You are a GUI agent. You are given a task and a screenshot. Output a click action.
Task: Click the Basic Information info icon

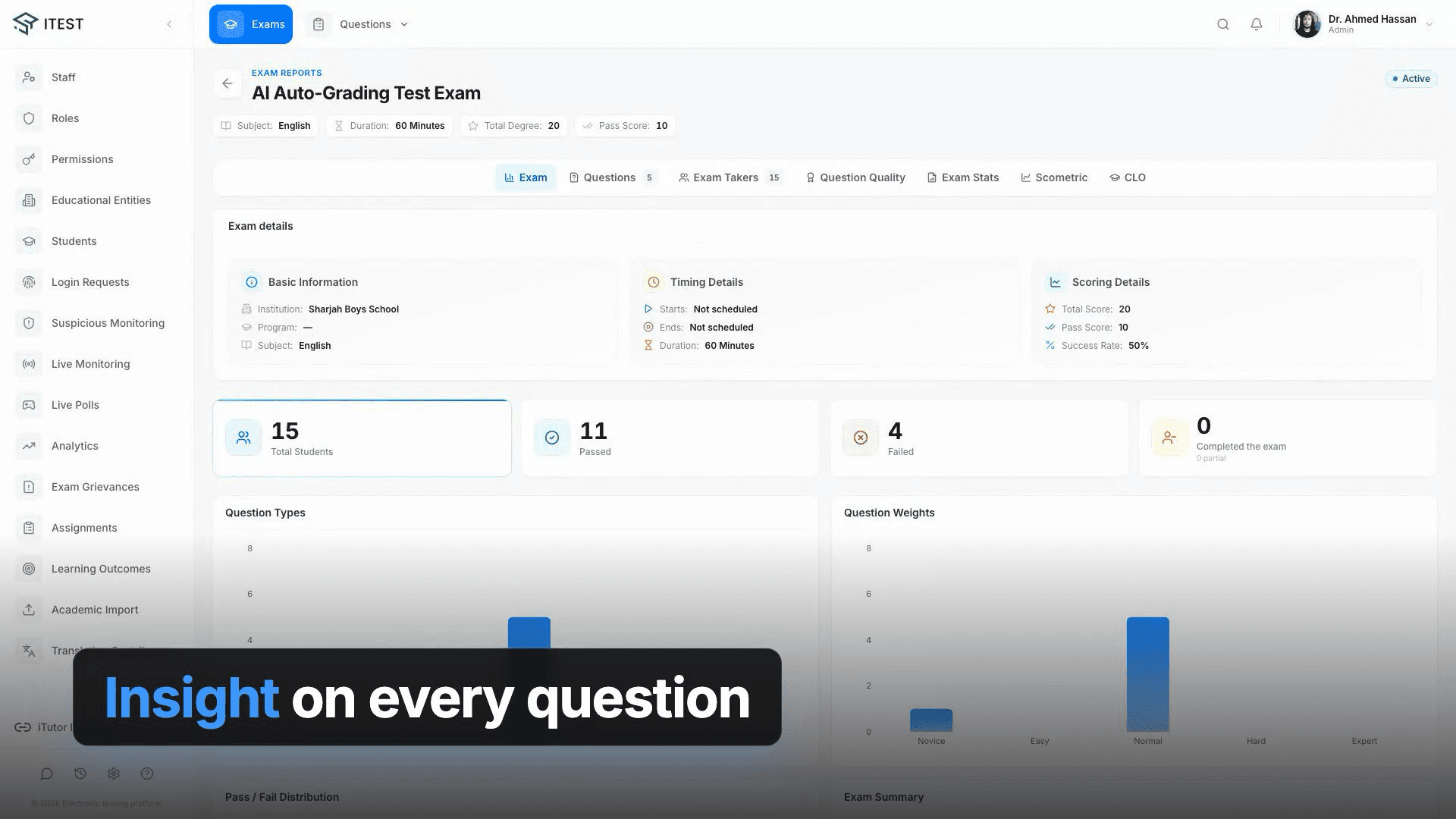tap(252, 282)
